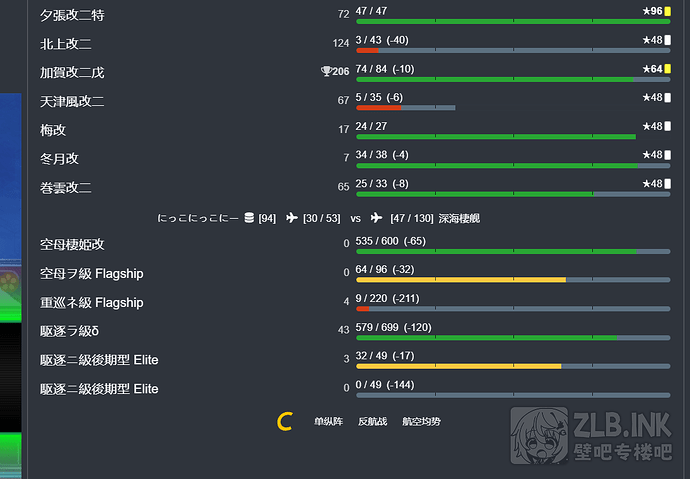Click the ZLB.INK watermark logo
Image resolution: width=690 pixels, height=479 pixels.
point(591,435)
